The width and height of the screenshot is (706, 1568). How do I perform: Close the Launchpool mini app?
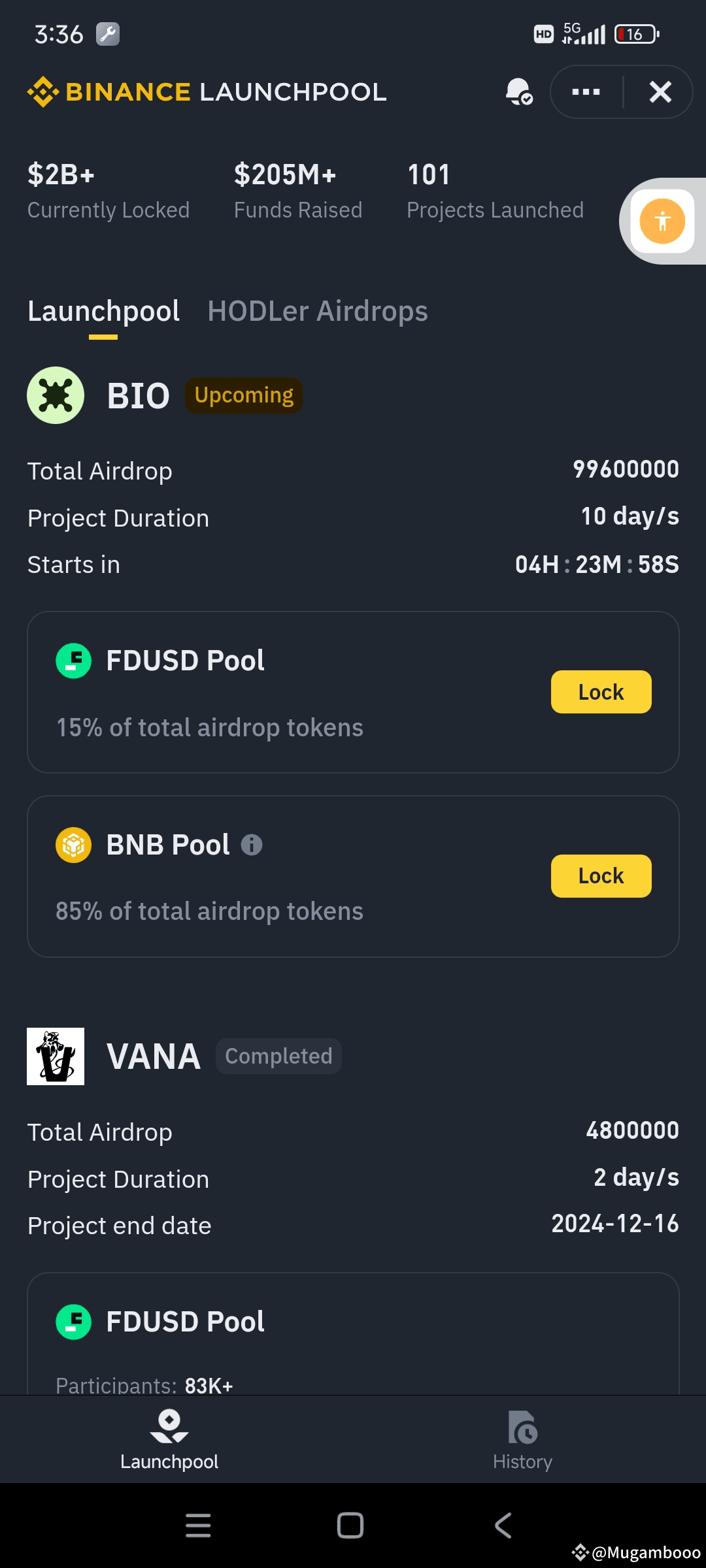click(x=660, y=92)
